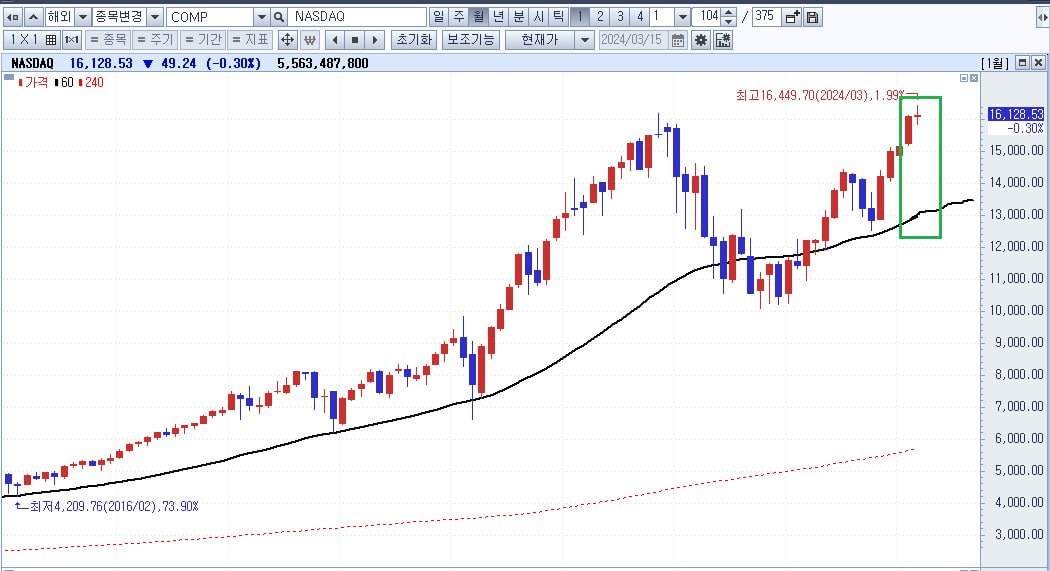The height and width of the screenshot is (571, 1050).
Task: Click the 16,128.53 current price value
Action: pos(101,64)
